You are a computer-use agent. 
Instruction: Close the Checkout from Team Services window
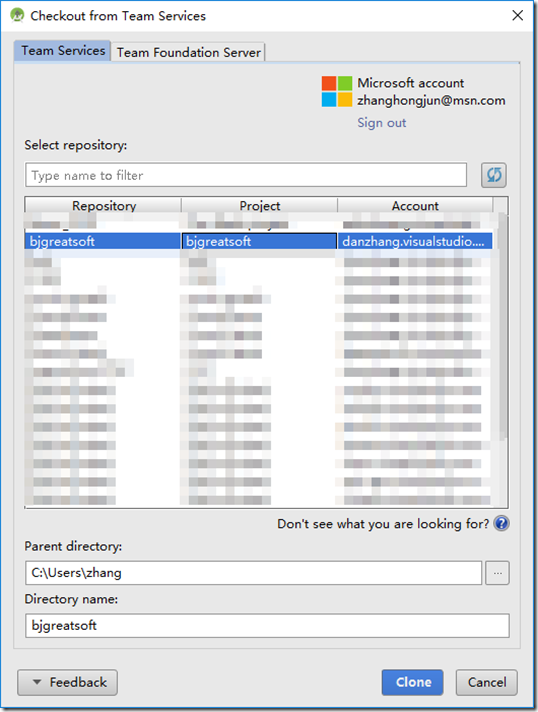pyautogui.click(x=518, y=15)
